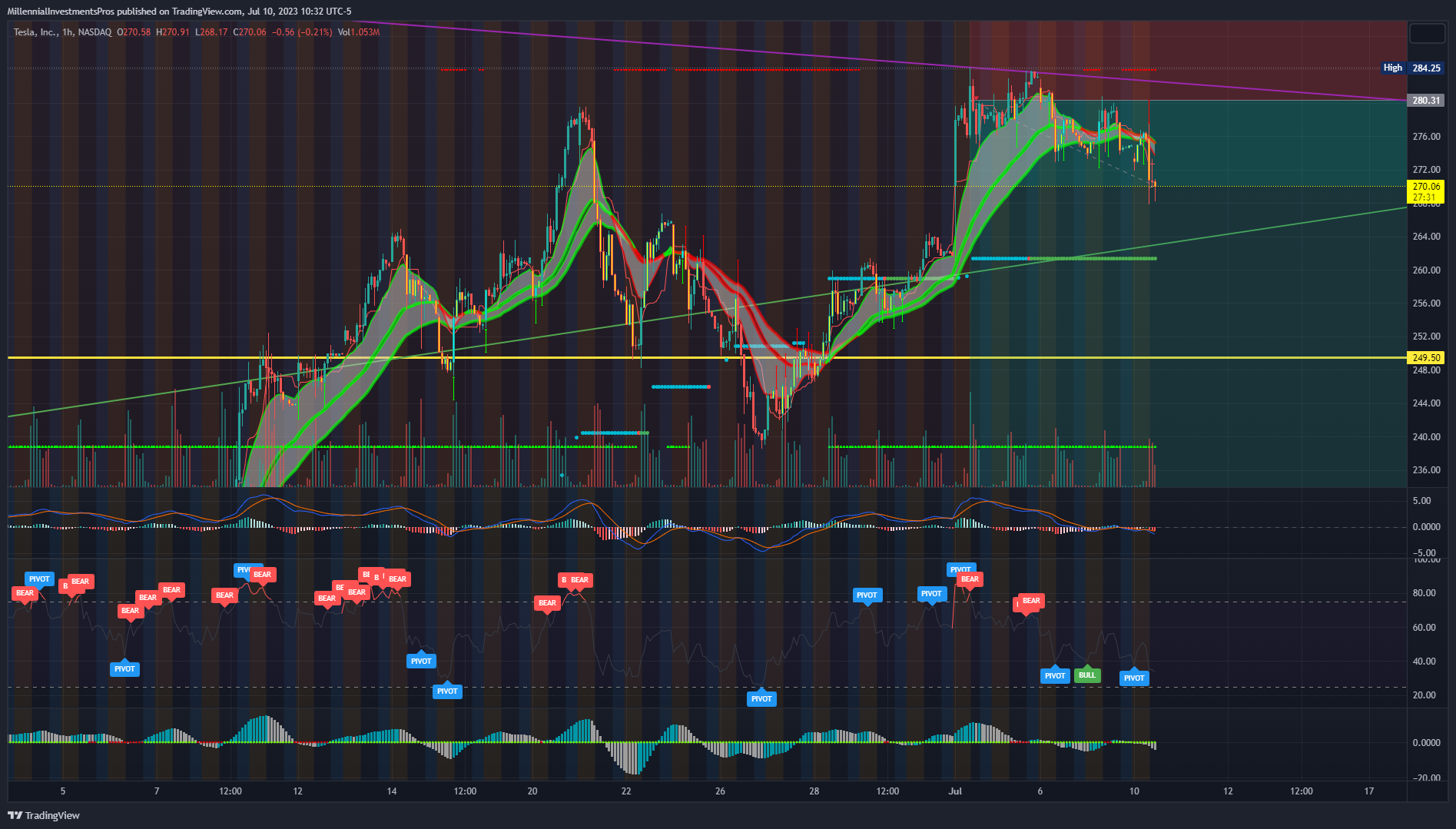The height and width of the screenshot is (829, 1456).
Task: Click the High 284.25 price label
Action: point(1412,68)
